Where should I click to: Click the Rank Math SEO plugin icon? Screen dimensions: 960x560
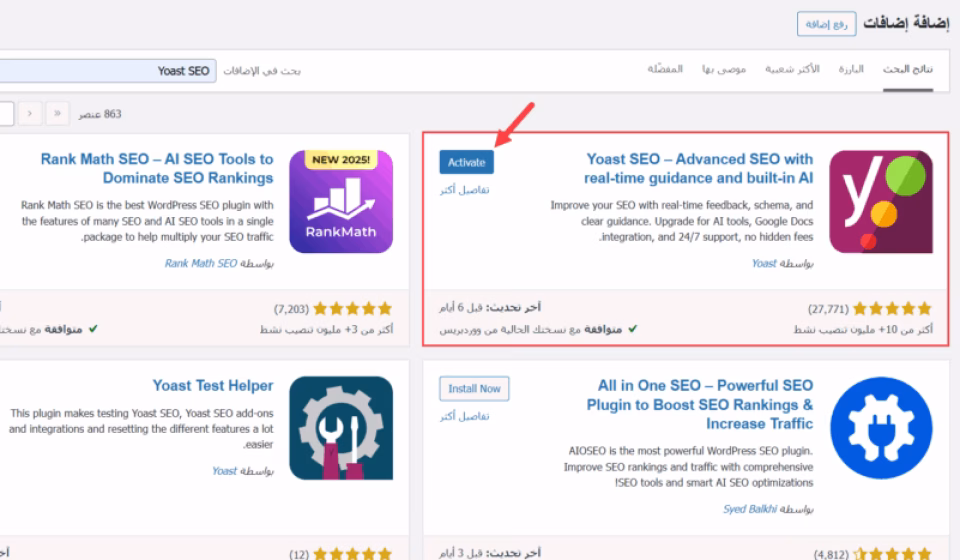[x=340, y=202]
